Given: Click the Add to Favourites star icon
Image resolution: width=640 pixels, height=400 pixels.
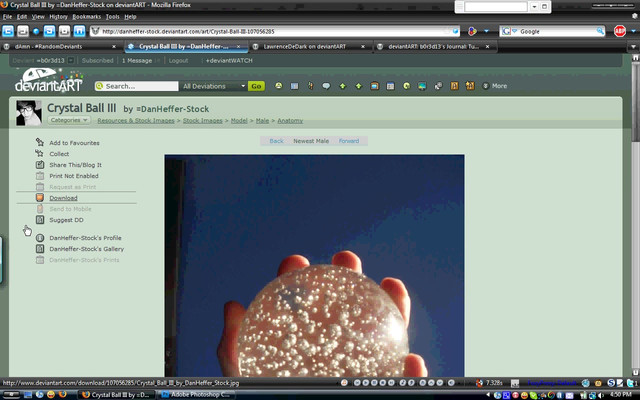Looking at the screenshot, I should [x=40, y=142].
